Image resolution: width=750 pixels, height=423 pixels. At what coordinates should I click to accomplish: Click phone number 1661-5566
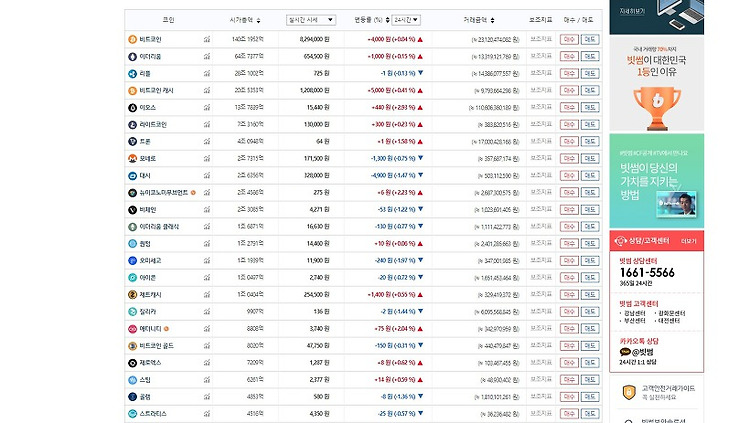coord(647,273)
